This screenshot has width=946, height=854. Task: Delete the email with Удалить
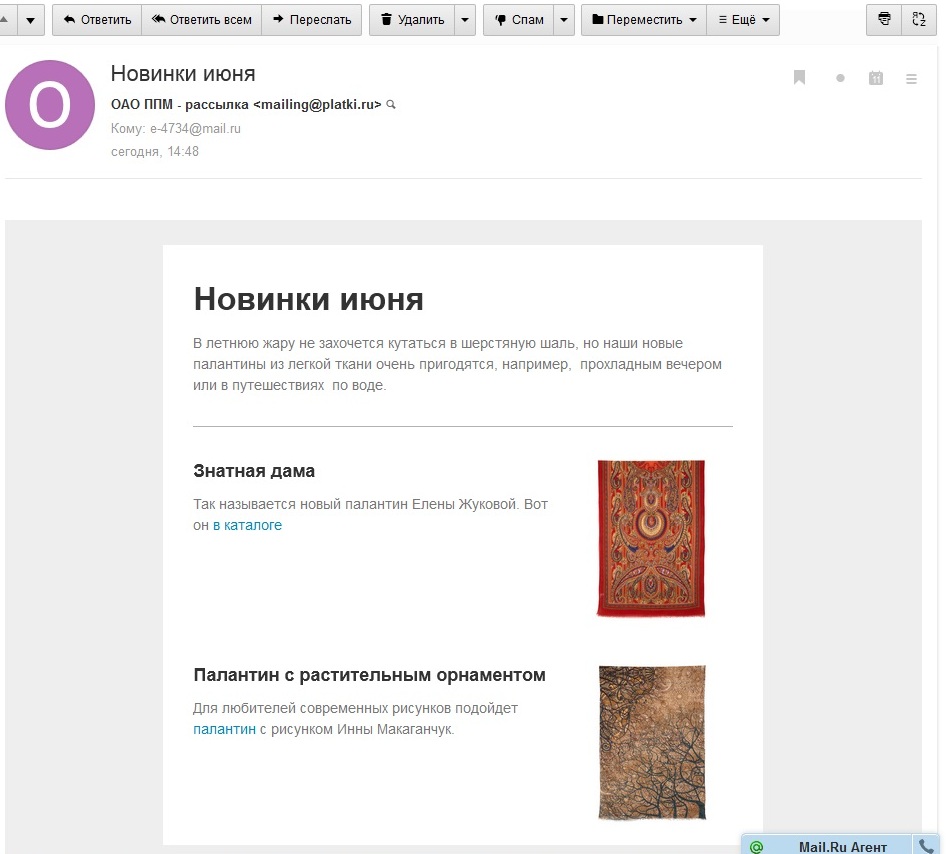(411, 20)
